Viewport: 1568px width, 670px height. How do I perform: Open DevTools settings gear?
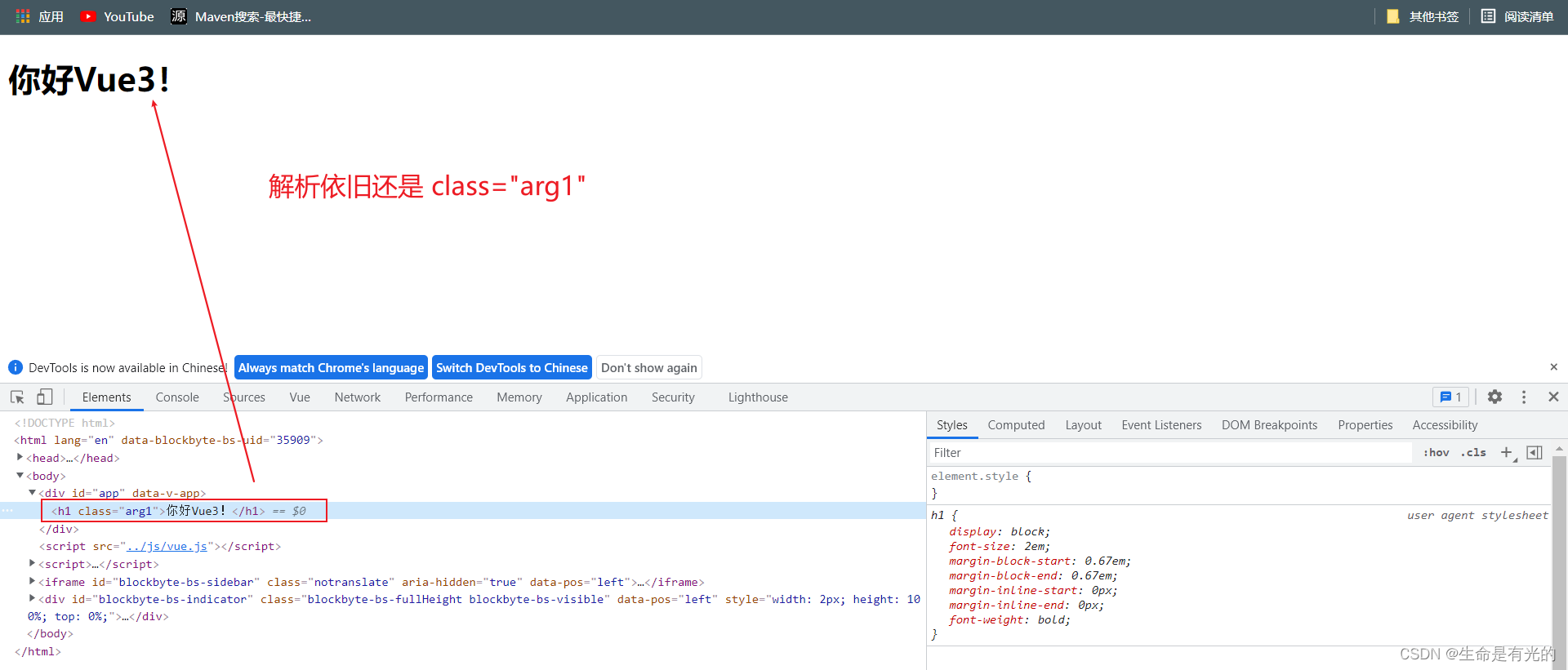click(1494, 397)
